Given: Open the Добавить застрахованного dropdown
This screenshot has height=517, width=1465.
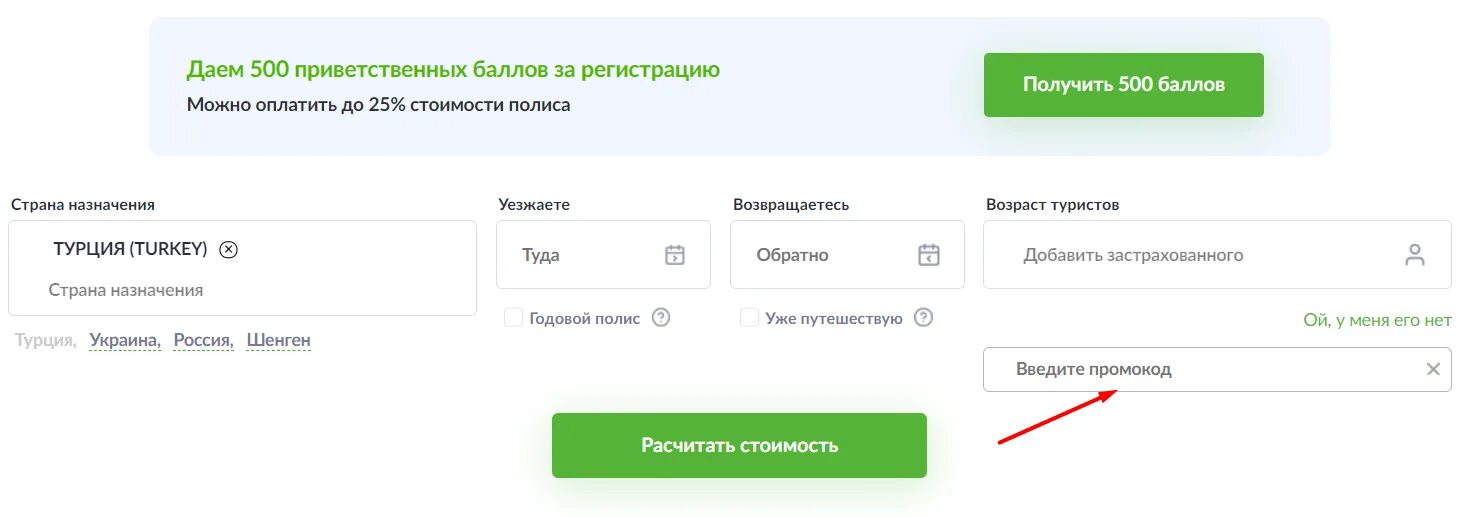Looking at the screenshot, I should point(1217,255).
